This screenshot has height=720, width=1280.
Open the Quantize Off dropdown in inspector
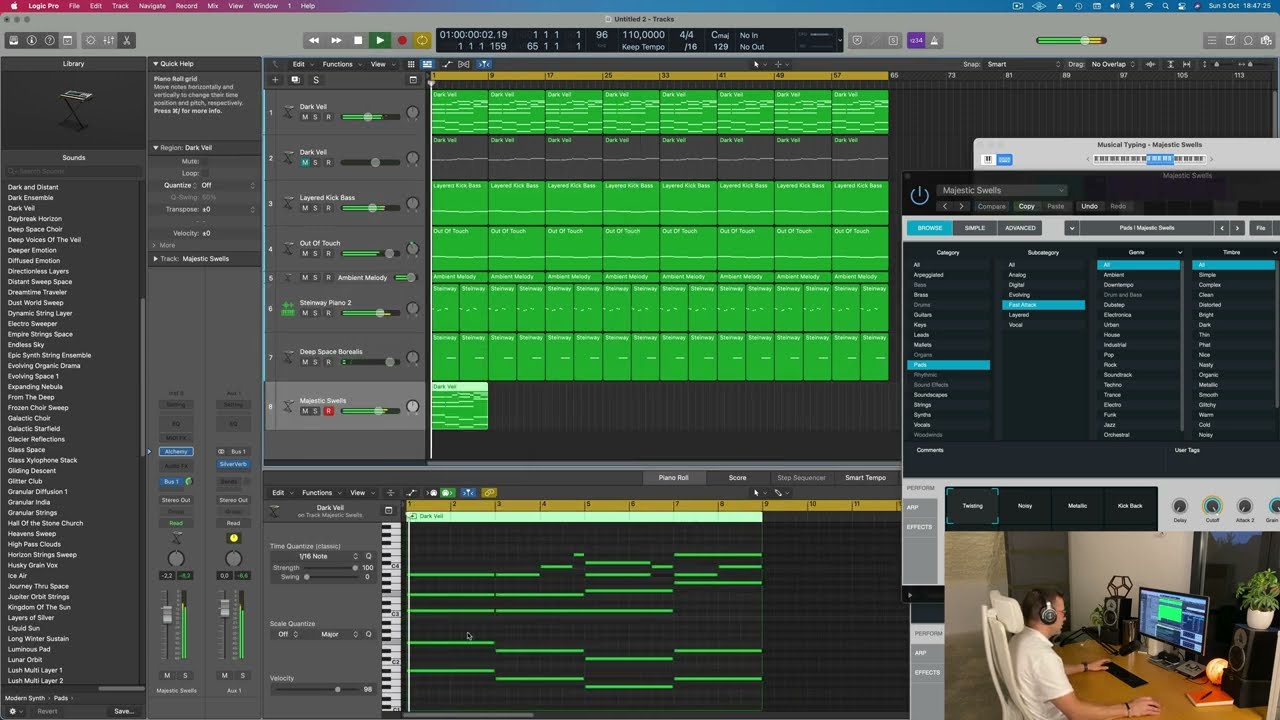click(228, 185)
